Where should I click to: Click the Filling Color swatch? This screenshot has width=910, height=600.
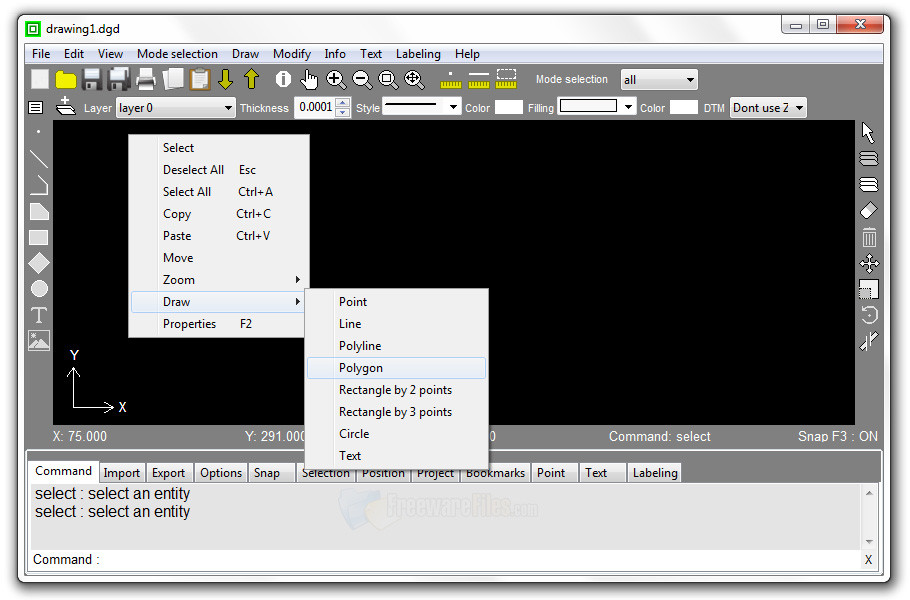pos(684,107)
